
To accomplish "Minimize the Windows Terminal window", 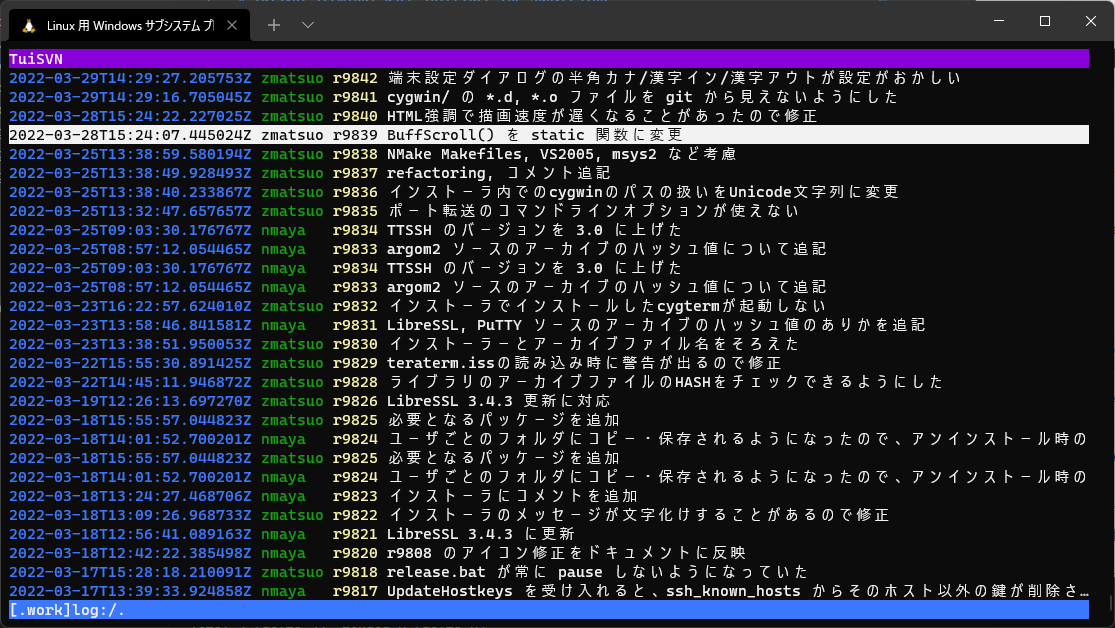I will (999, 21).
